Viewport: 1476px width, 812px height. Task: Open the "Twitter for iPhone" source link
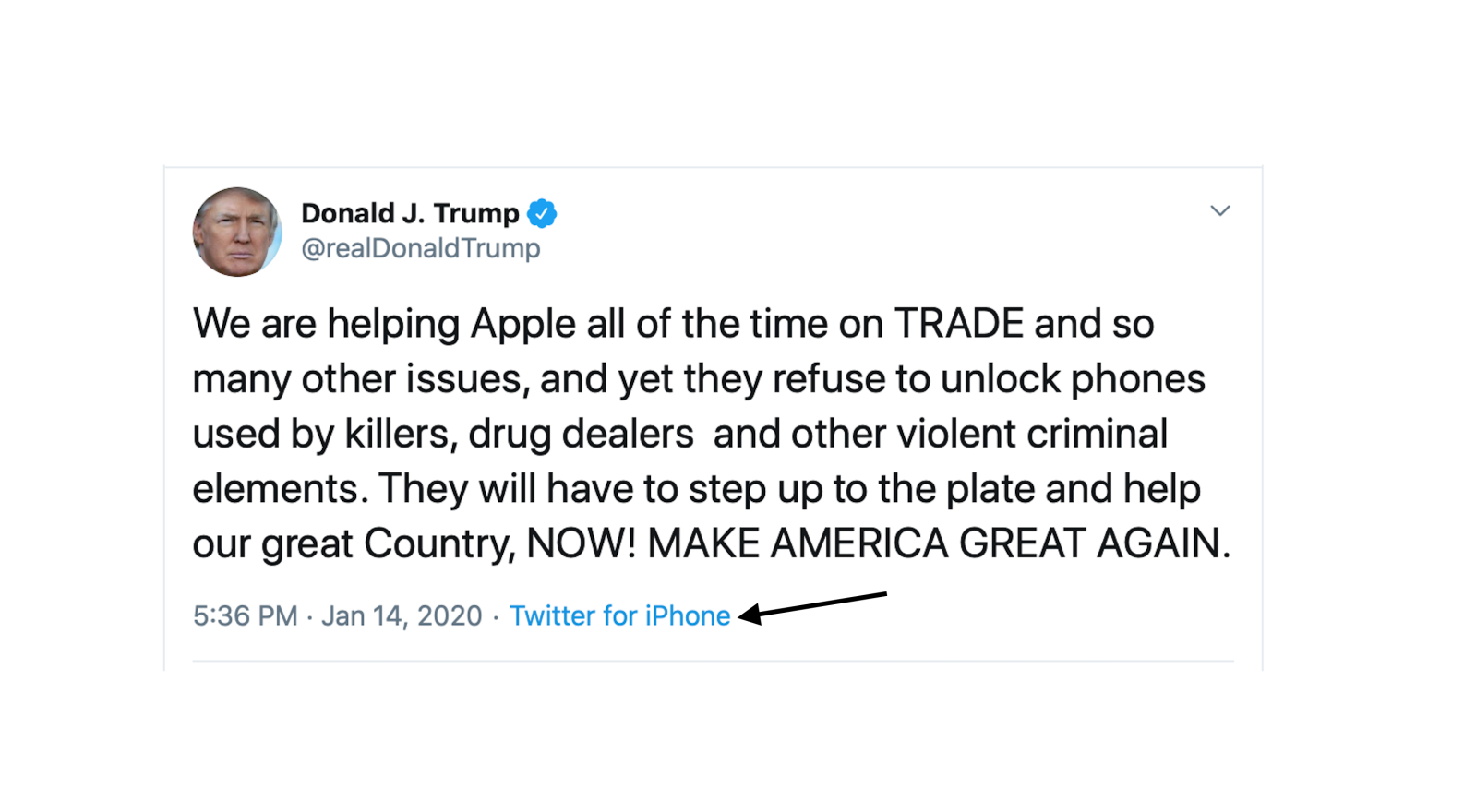tap(619, 615)
